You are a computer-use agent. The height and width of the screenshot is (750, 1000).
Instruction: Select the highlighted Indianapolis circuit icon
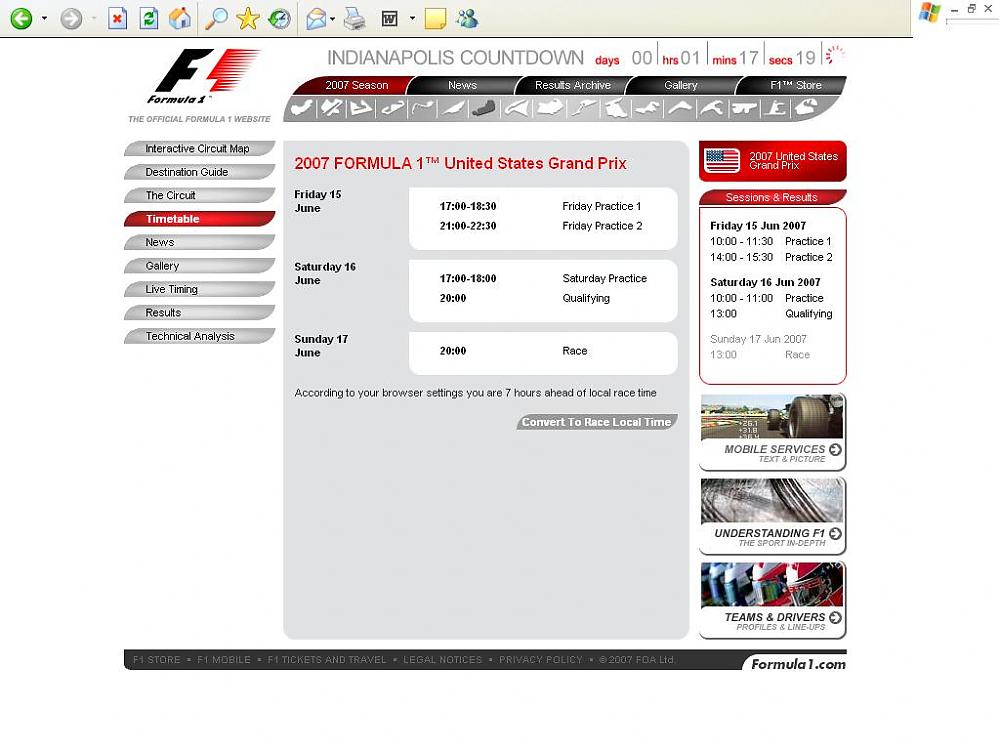pyautogui.click(x=483, y=108)
